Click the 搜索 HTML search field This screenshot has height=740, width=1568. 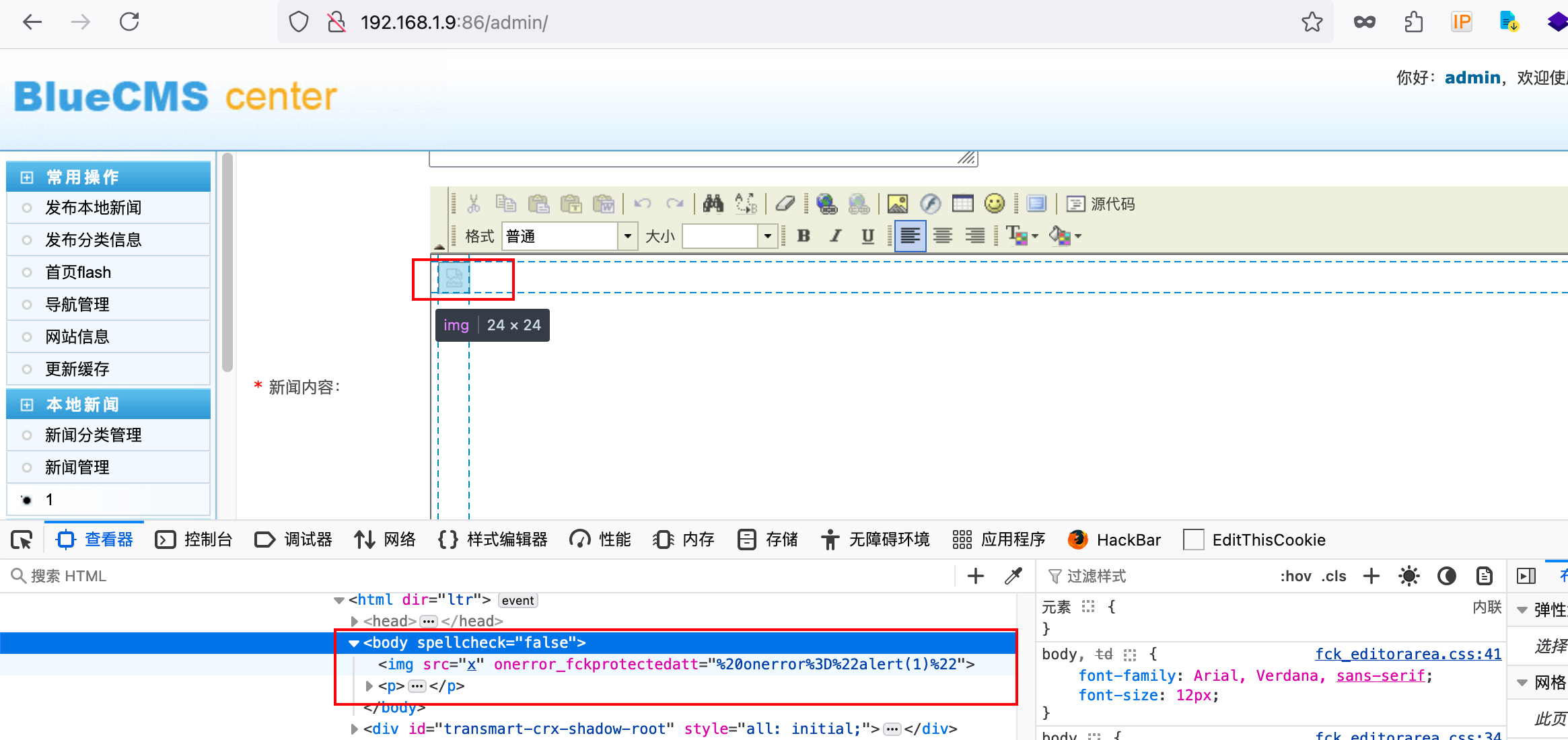(x=478, y=576)
